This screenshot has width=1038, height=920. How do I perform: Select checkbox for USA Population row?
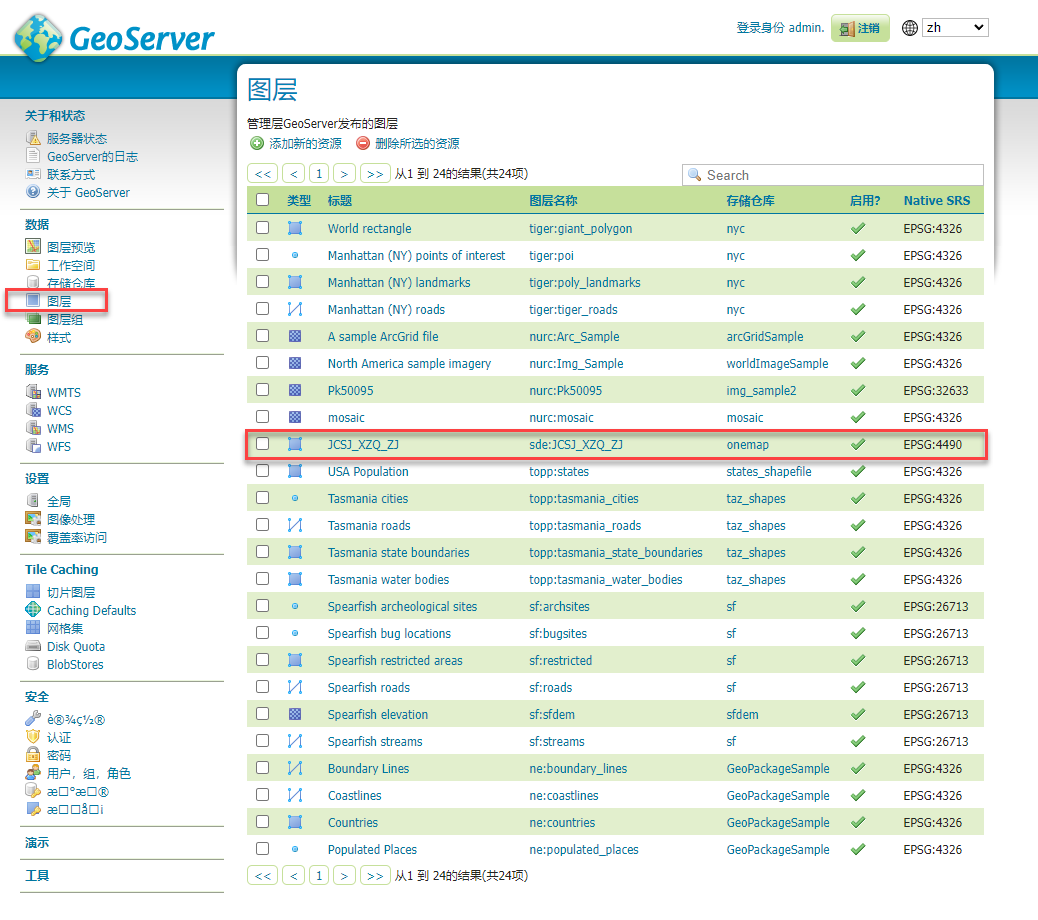point(262,471)
